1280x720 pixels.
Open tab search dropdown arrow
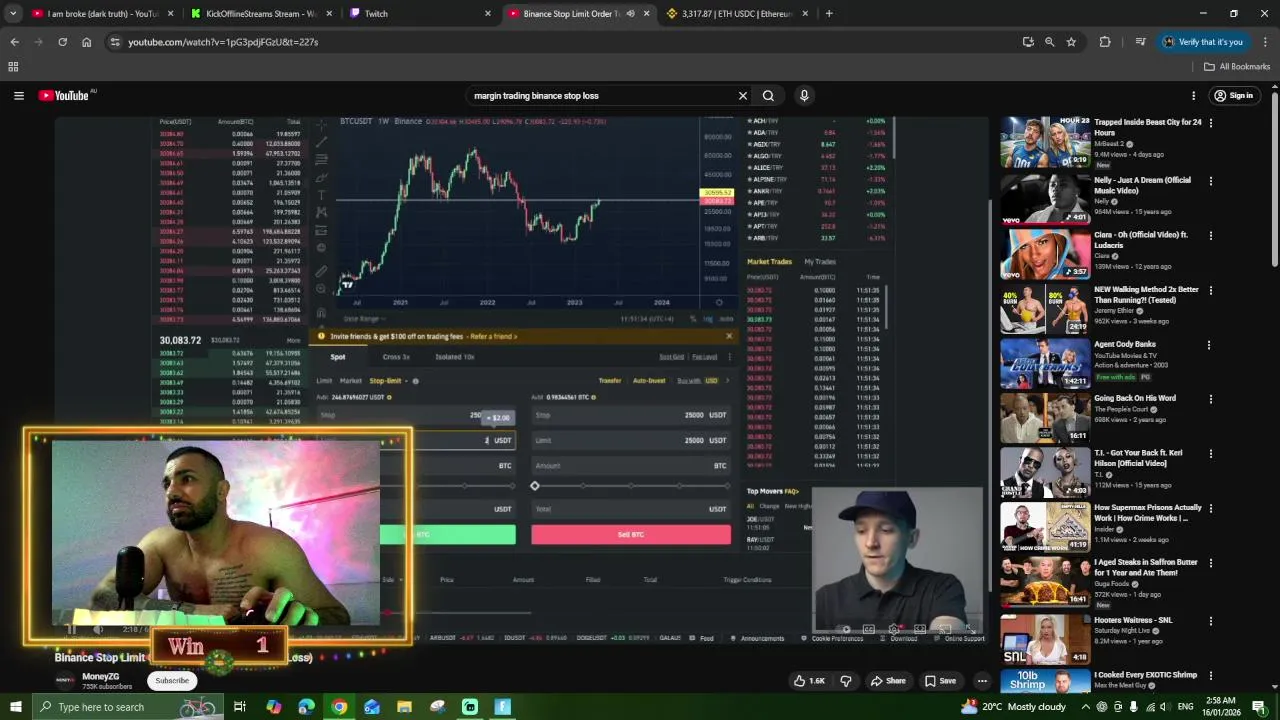click(13, 14)
